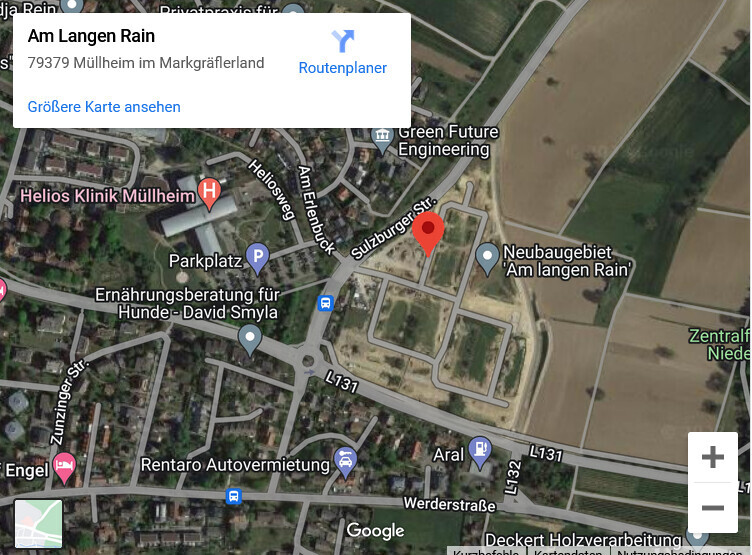Viewport: 752px width, 555px height.
Task: Click the Google logo on the map
Action: pyautogui.click(x=376, y=531)
